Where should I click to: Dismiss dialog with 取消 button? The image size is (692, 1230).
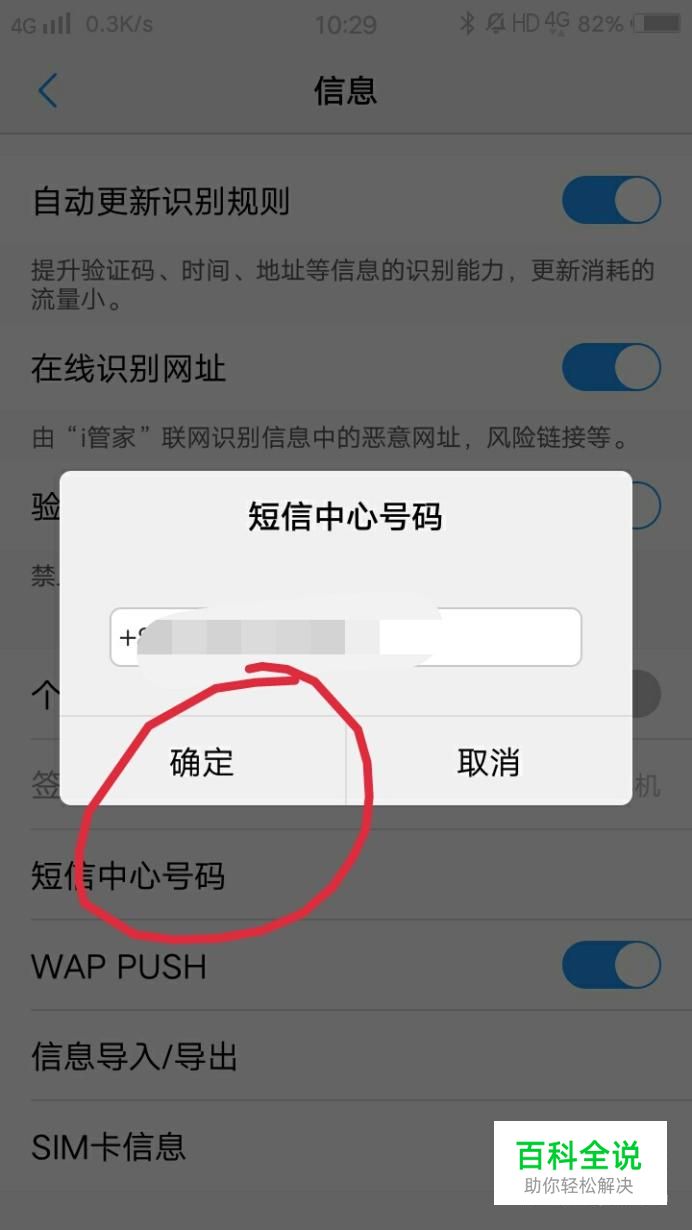[489, 762]
